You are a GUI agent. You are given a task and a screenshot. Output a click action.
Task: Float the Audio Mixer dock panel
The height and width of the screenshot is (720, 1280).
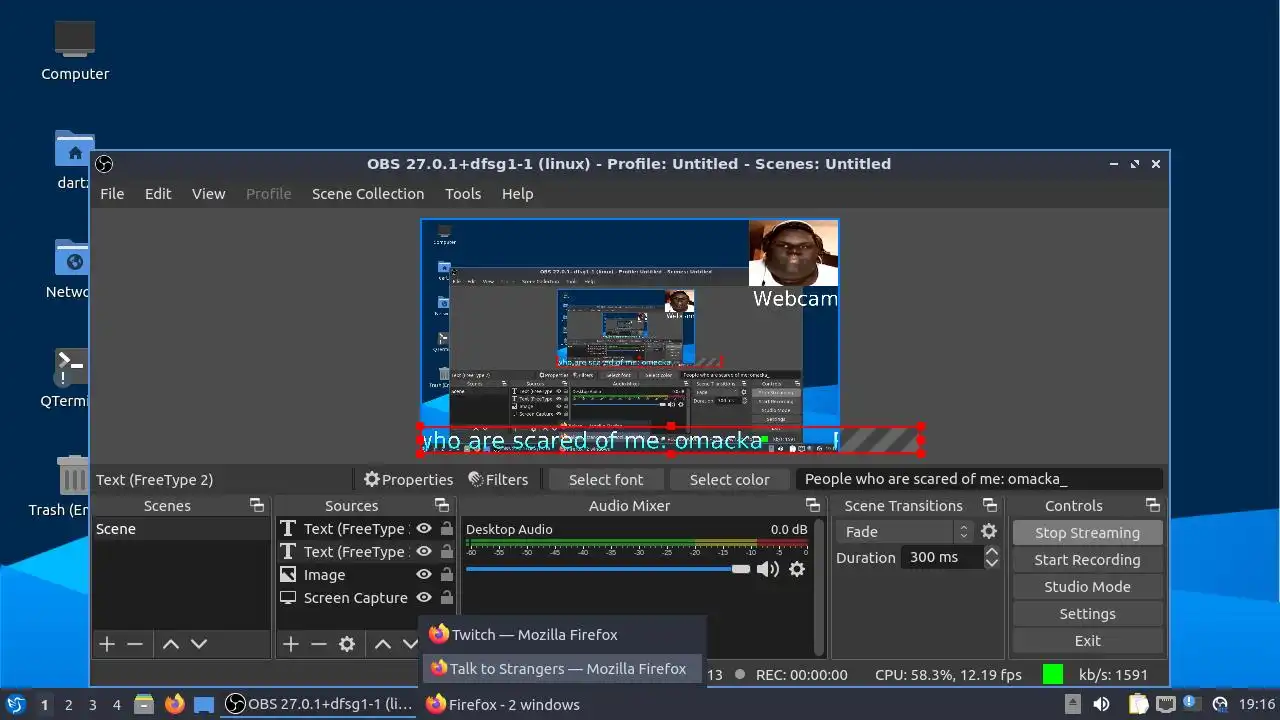[813, 506]
